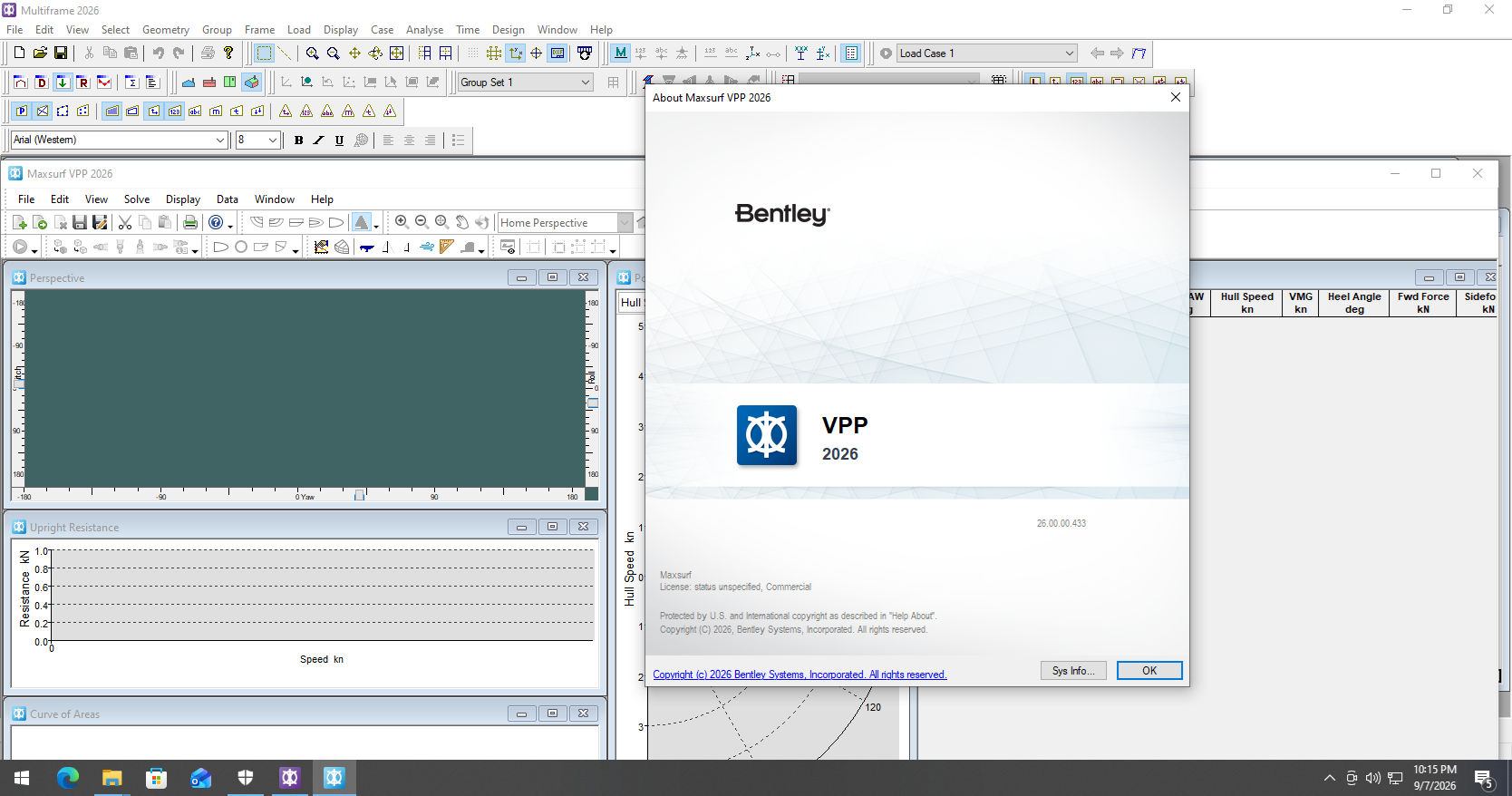
Task: Open the Home Perspective view dropdown
Action: pos(625,223)
